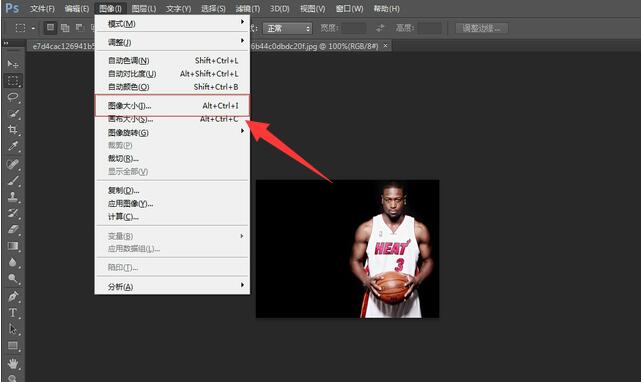Select the Lasso tool
The image size is (641, 382).
(13, 97)
